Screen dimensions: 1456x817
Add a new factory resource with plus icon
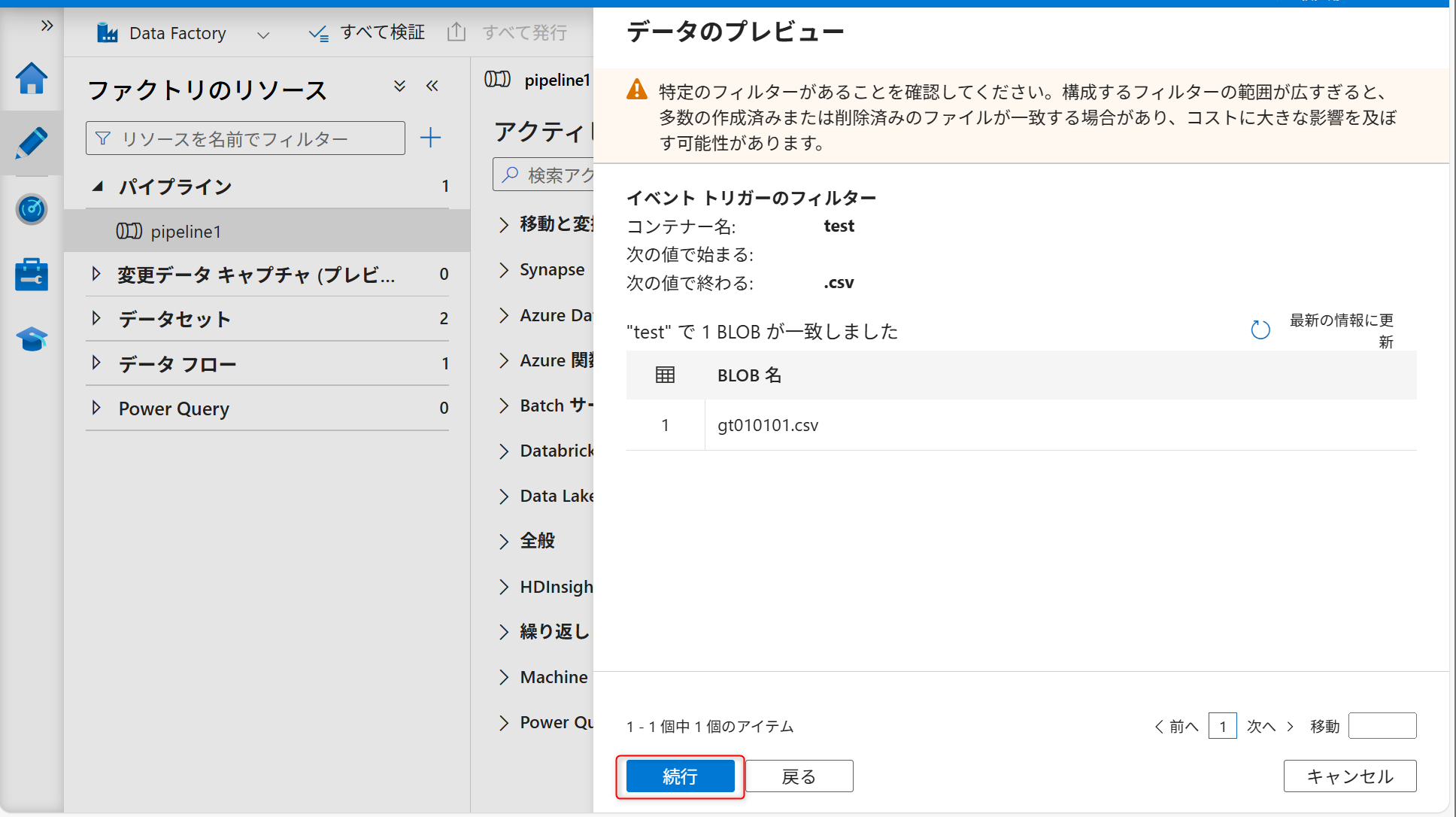[430, 138]
